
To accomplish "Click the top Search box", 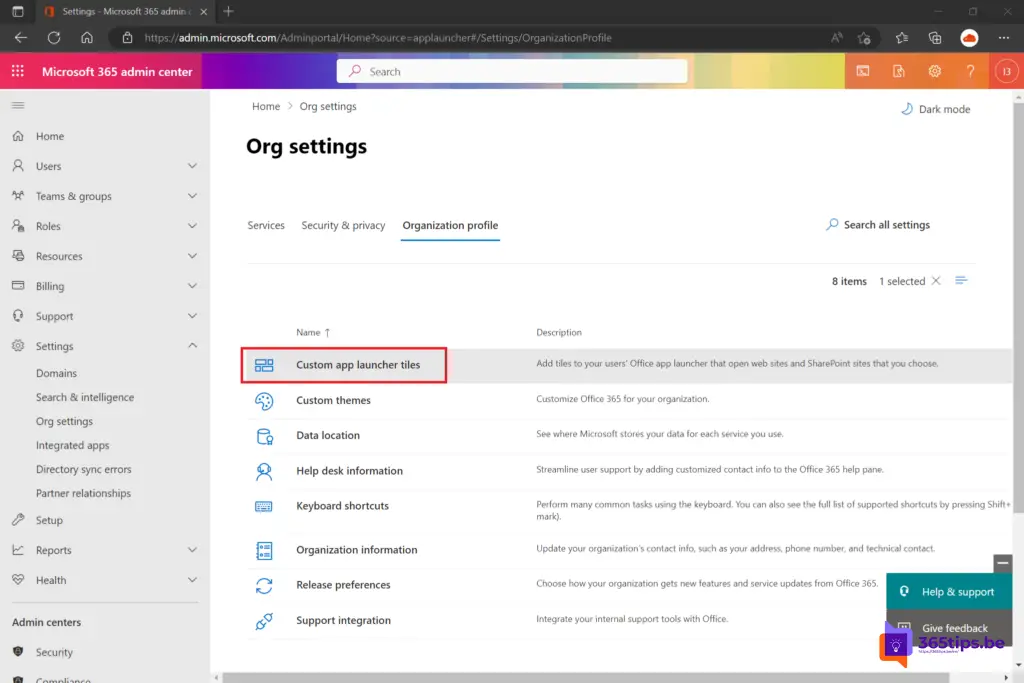I will [x=512, y=71].
